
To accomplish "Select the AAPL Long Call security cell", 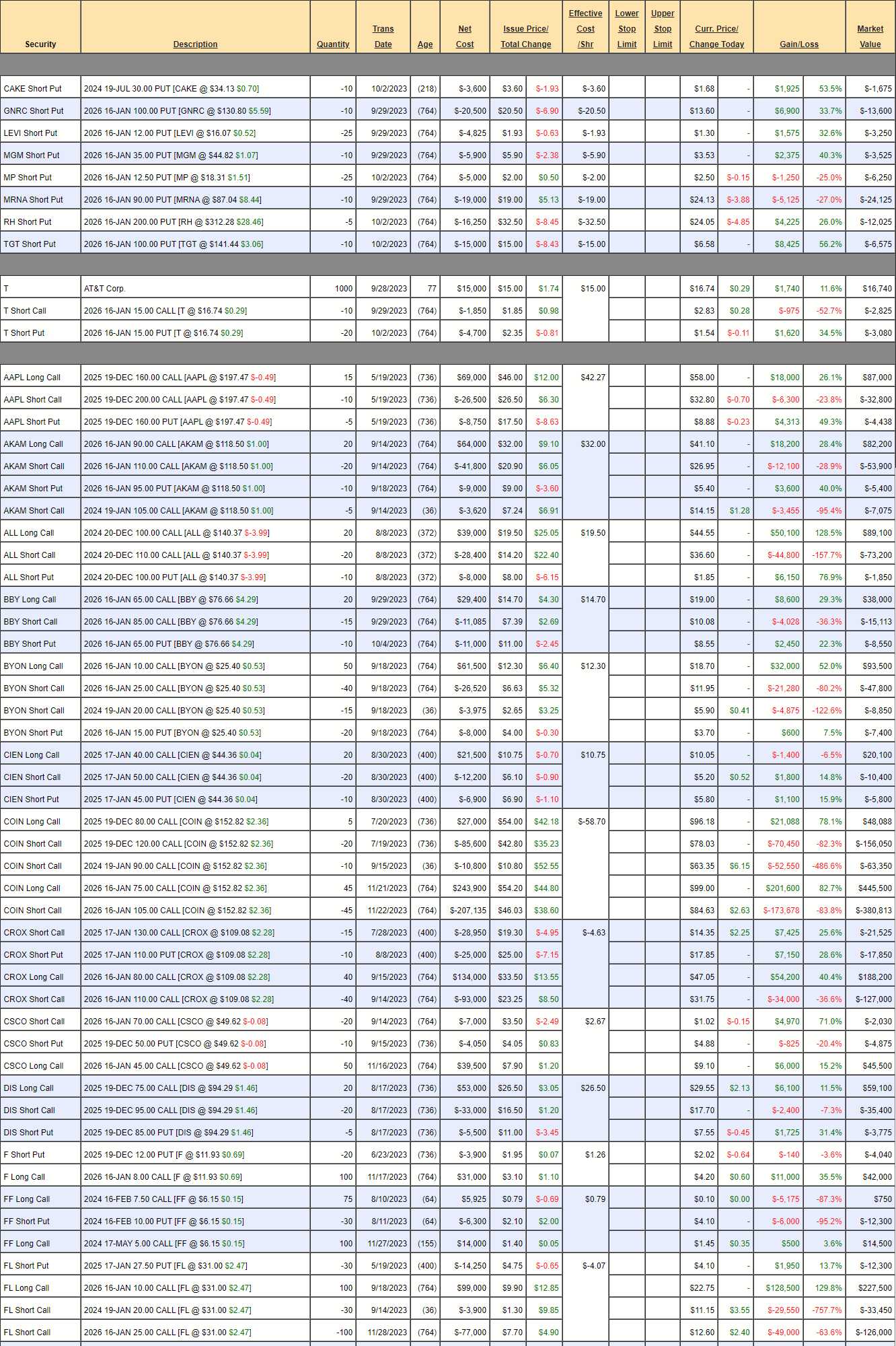I will pos(32,378).
